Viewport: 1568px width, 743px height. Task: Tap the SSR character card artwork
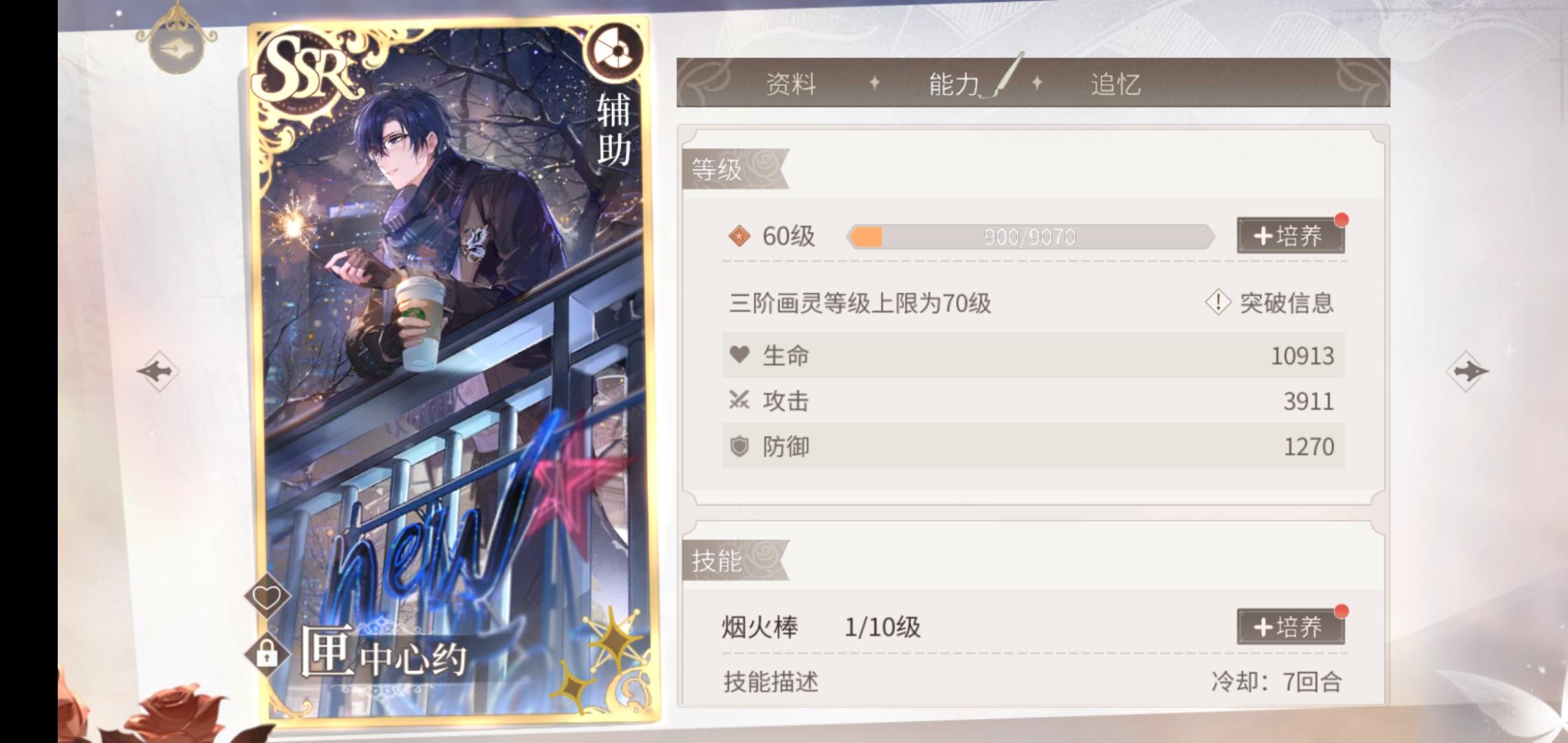tap(453, 371)
